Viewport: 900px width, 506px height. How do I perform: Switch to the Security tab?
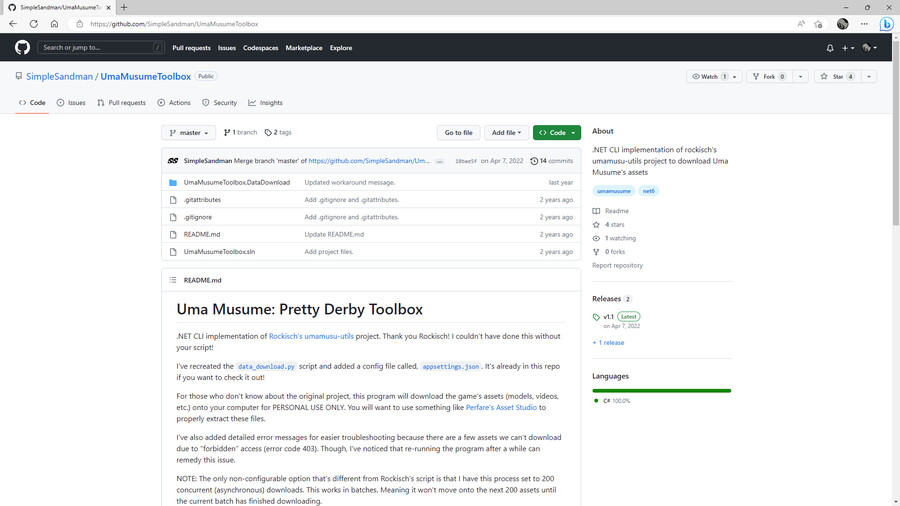pos(219,103)
